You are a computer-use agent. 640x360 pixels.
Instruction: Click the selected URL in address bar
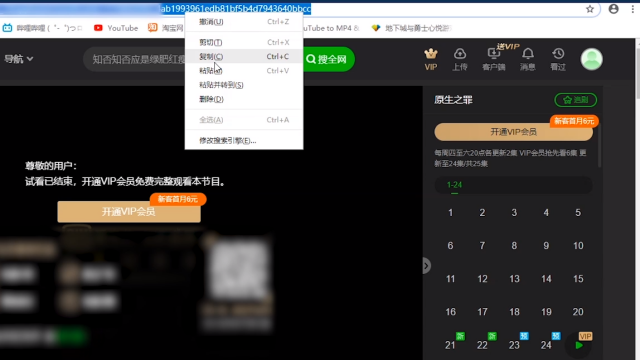[x=236, y=9]
